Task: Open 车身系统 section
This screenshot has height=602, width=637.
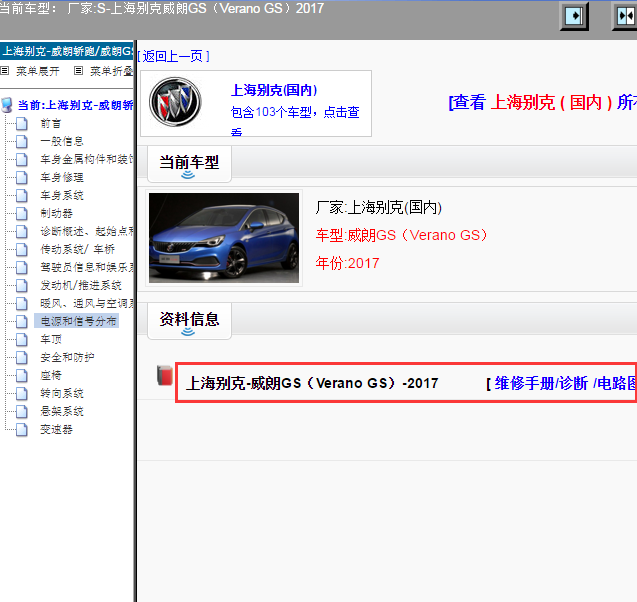Action: [x=62, y=195]
